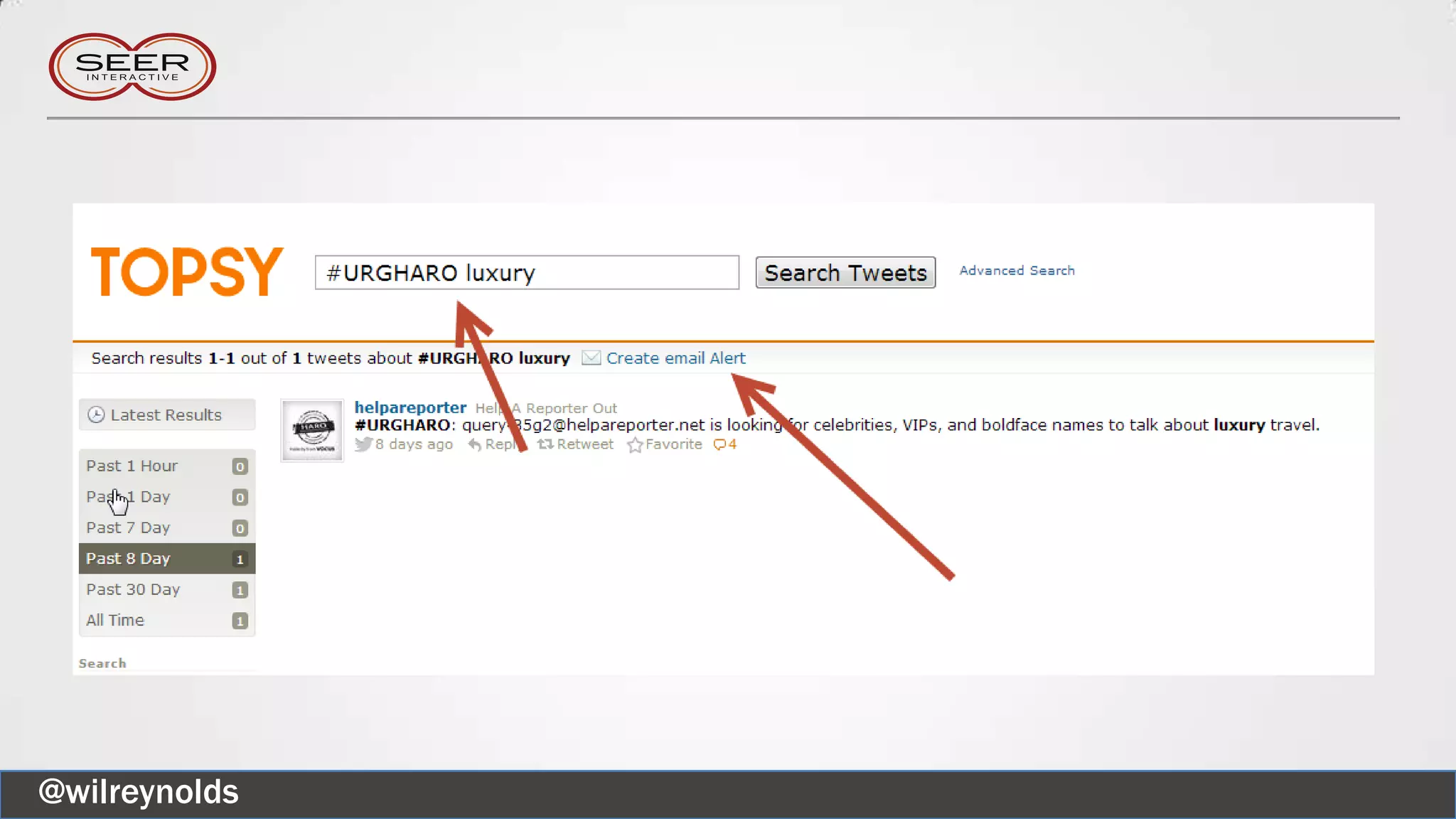Click the SEER Interactive logo
Viewport: 1456px width, 819px height.
click(x=132, y=67)
